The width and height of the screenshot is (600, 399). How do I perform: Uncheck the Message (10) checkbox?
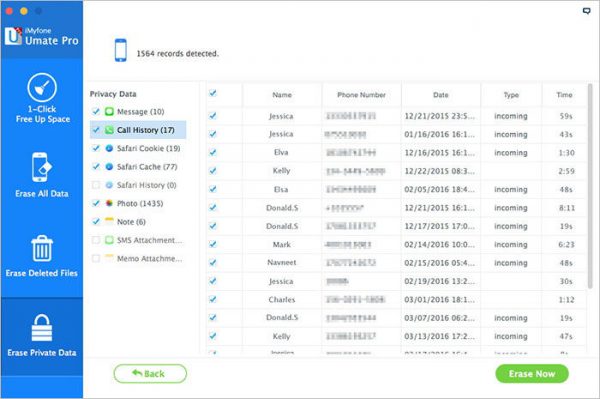click(x=96, y=111)
